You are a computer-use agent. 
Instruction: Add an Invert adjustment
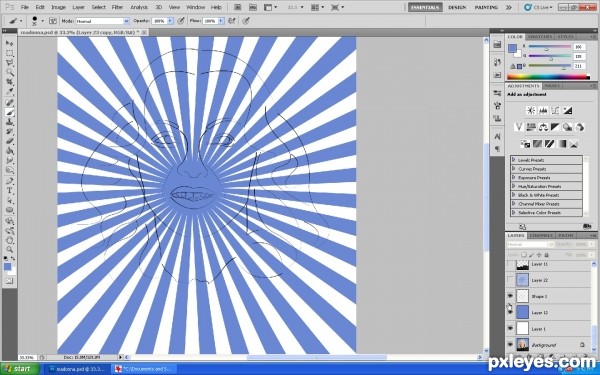click(x=525, y=144)
